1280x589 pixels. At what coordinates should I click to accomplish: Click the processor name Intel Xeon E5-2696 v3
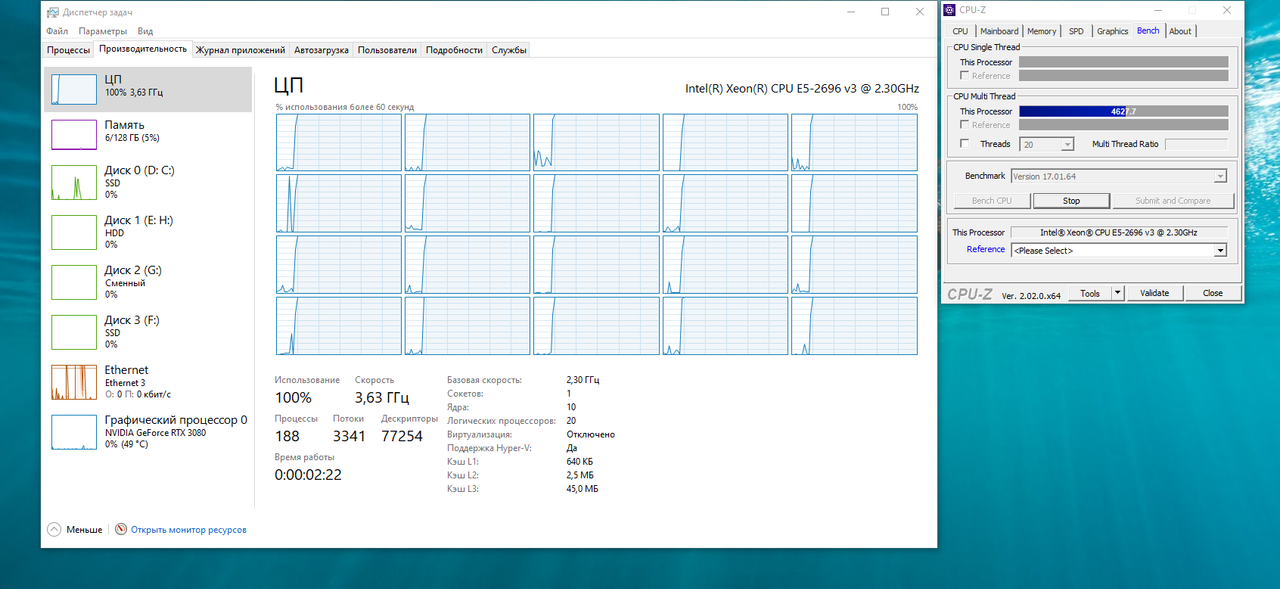[801, 88]
